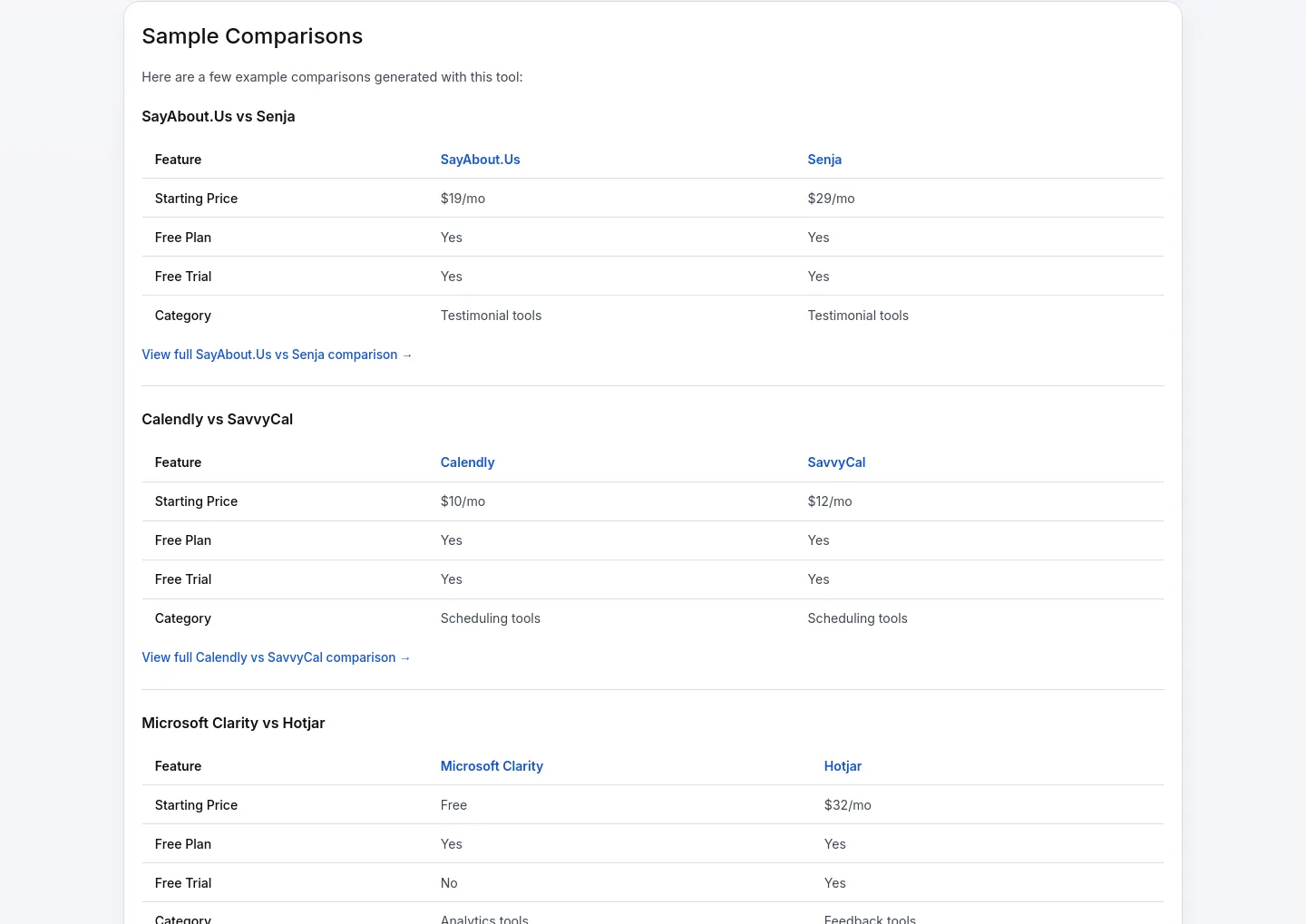This screenshot has height=924, width=1306.
Task: Click 'Feature' header in SayAbout.Us table
Action: click(178, 160)
